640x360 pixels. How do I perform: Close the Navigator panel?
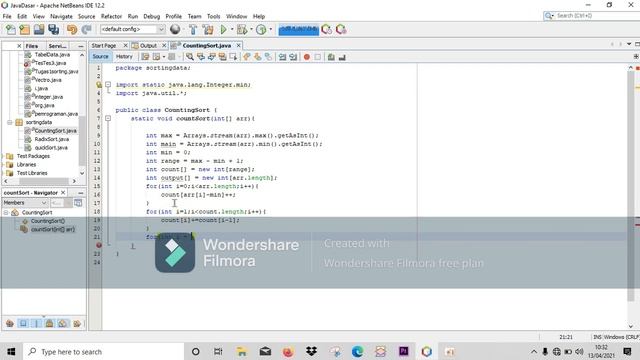click(63, 192)
